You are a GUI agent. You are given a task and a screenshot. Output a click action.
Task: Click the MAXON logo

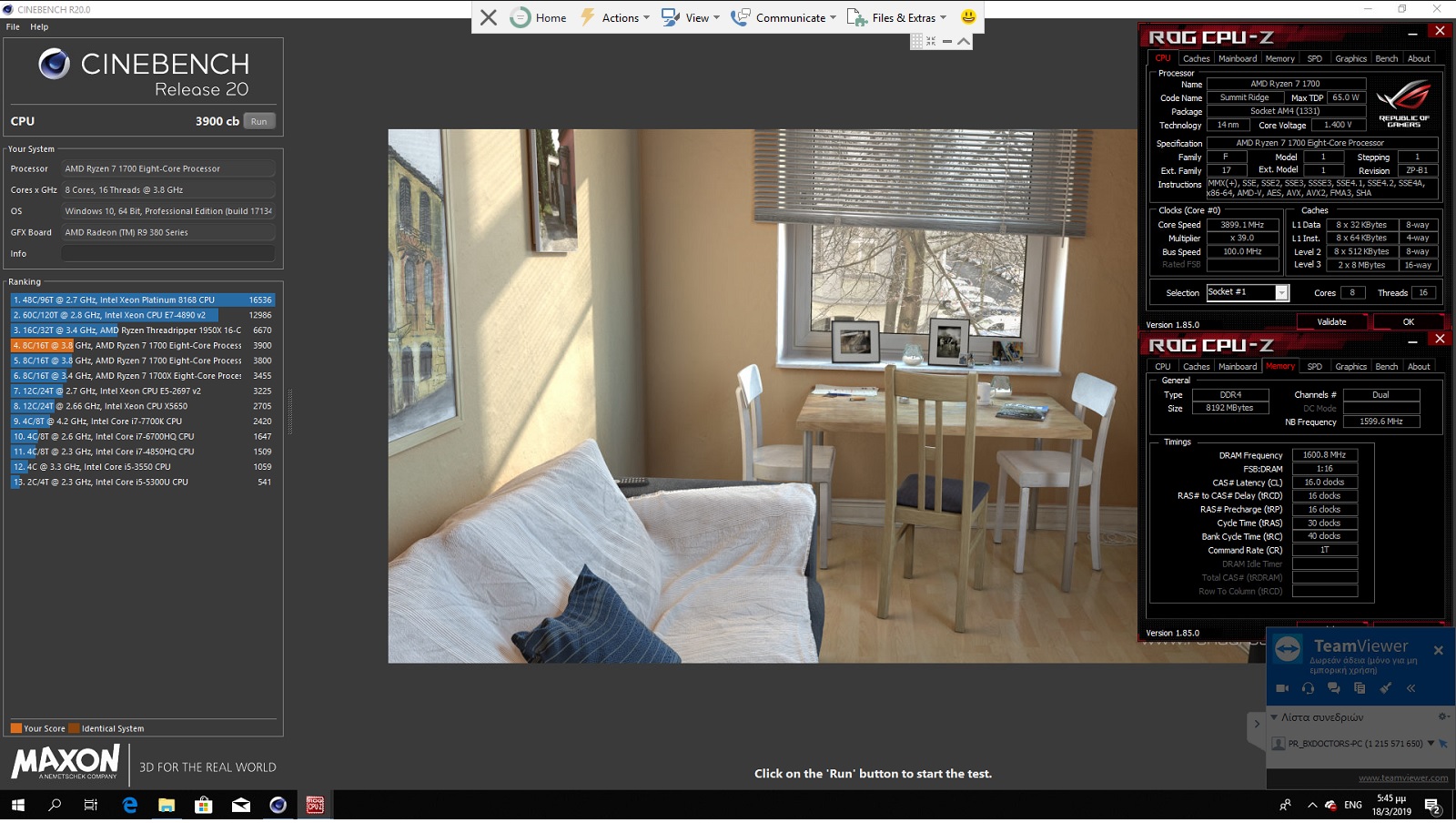[66, 762]
